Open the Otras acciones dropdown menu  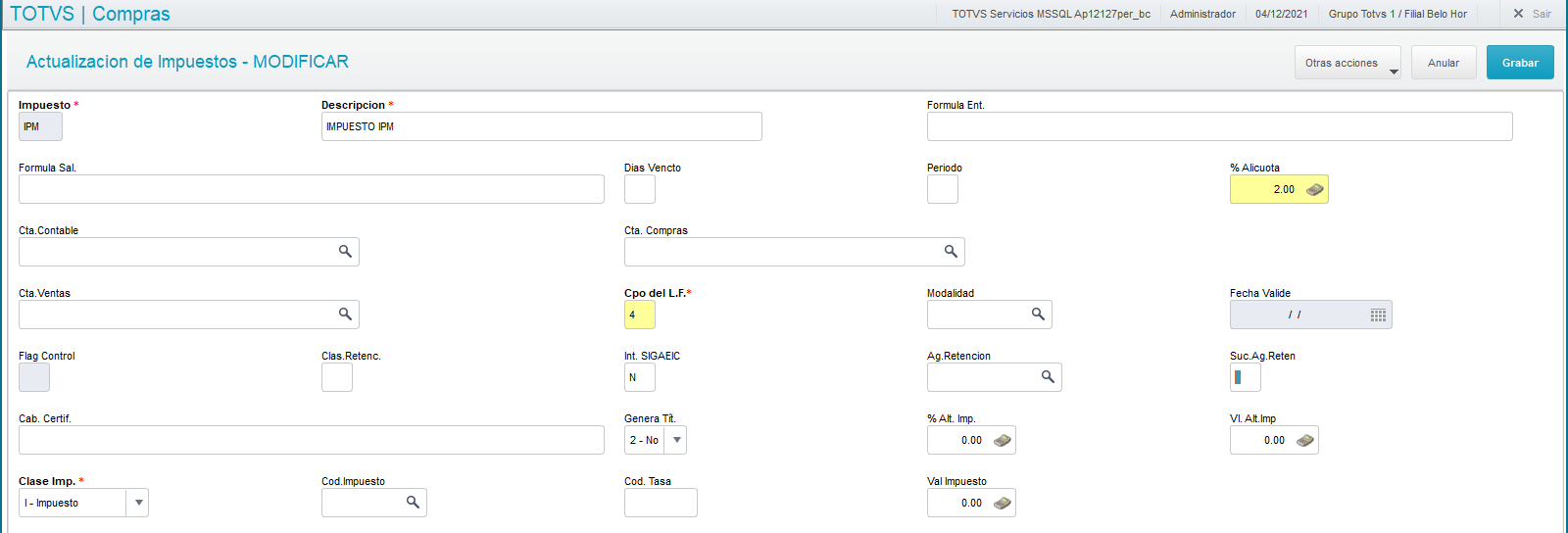tap(1347, 63)
